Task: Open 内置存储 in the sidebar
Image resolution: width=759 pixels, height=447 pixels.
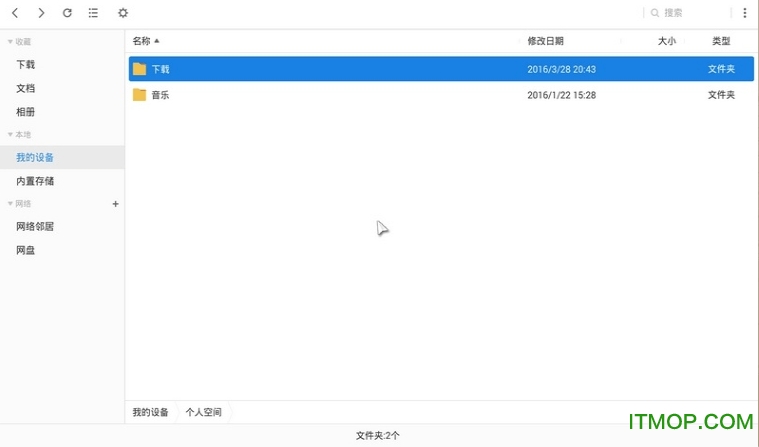Action: coord(35,181)
